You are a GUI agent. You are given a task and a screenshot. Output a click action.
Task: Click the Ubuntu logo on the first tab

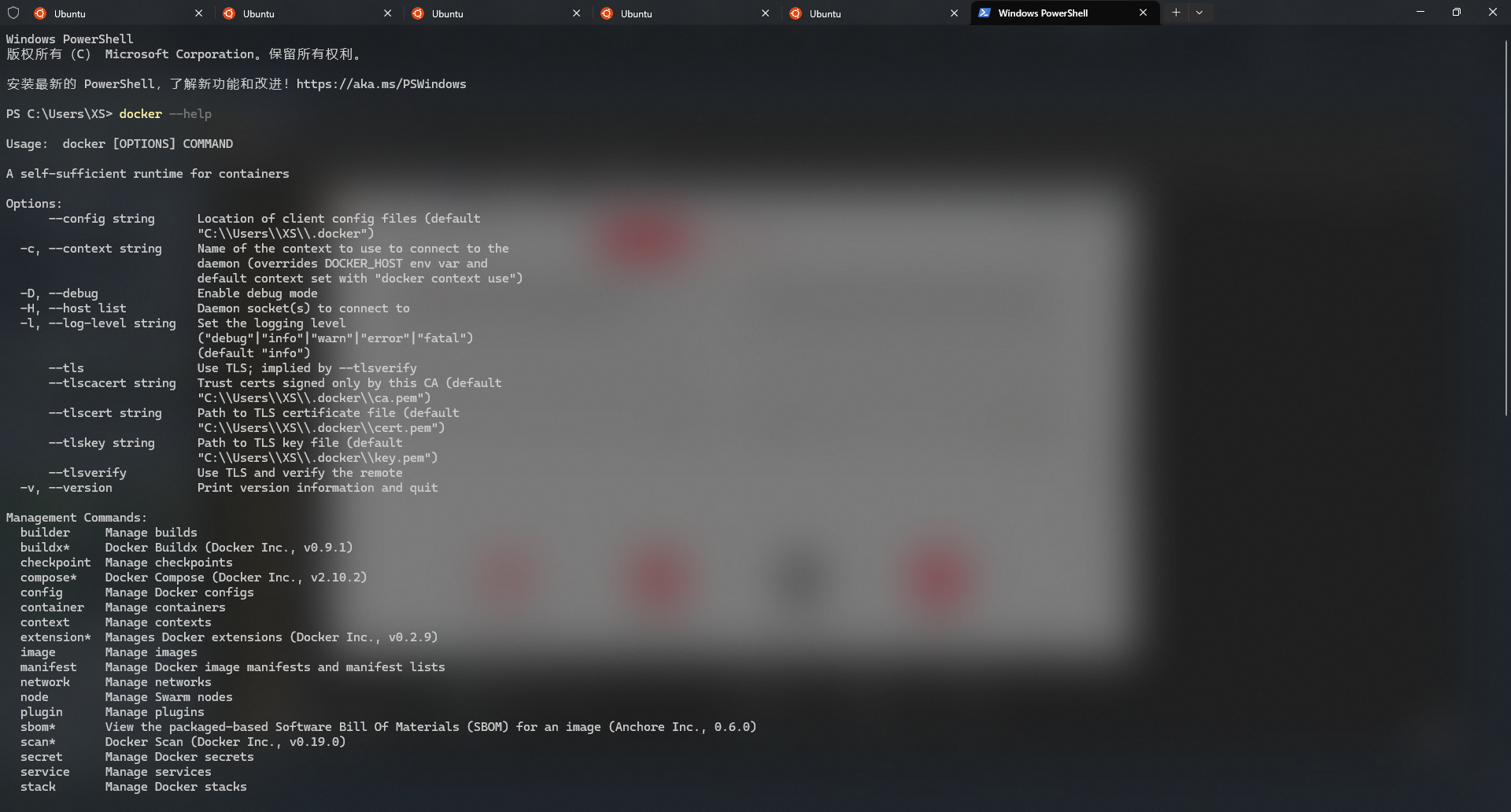pyautogui.click(x=40, y=13)
